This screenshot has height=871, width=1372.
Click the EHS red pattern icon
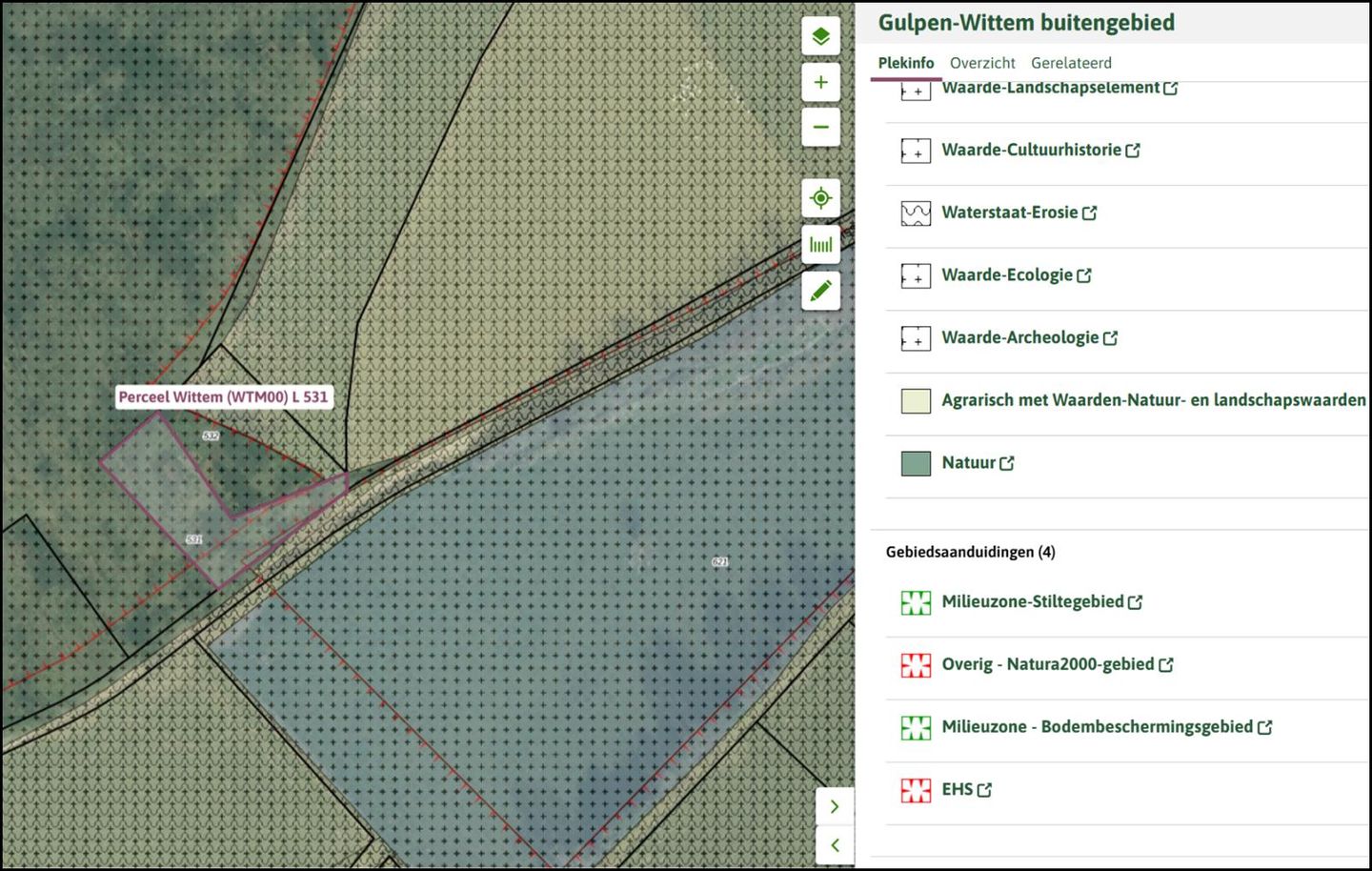coord(916,790)
